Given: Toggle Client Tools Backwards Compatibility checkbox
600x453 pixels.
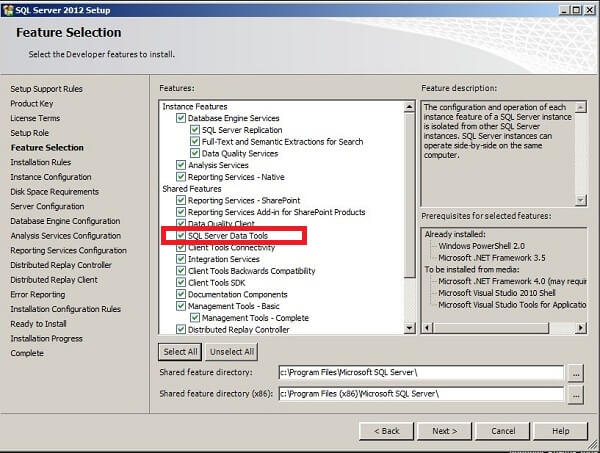Looking at the screenshot, I should pos(181,271).
